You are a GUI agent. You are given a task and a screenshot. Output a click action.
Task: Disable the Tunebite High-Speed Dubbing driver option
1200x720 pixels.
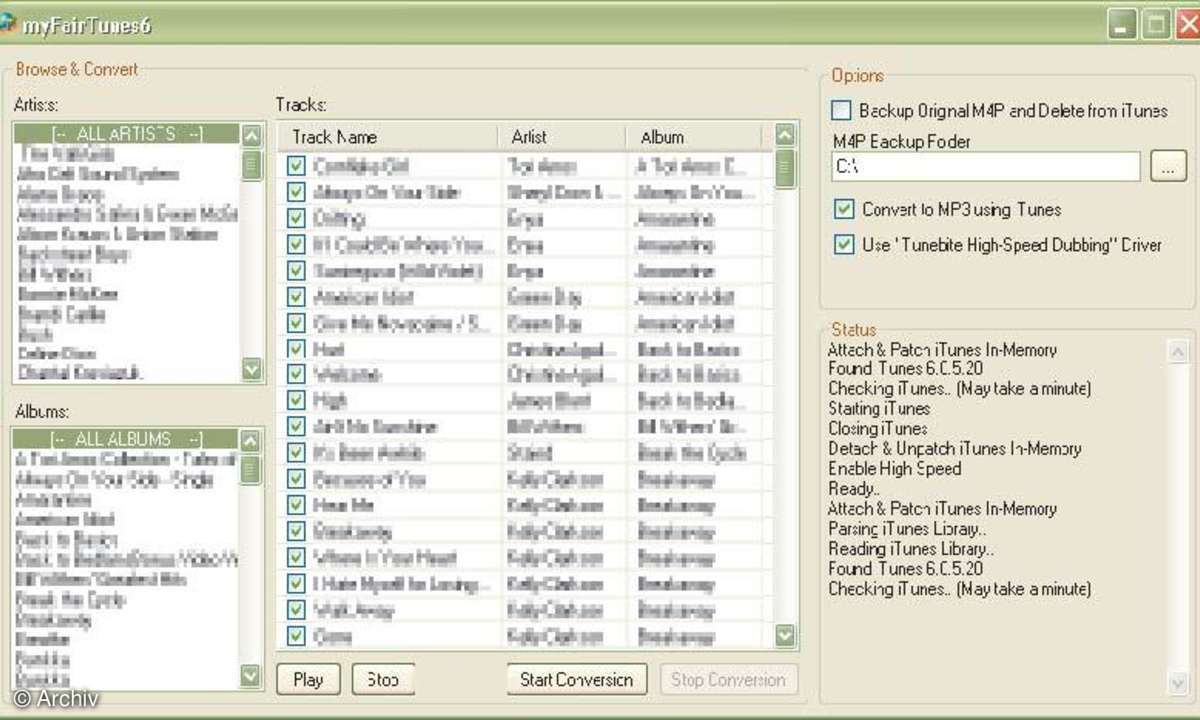tap(845, 245)
